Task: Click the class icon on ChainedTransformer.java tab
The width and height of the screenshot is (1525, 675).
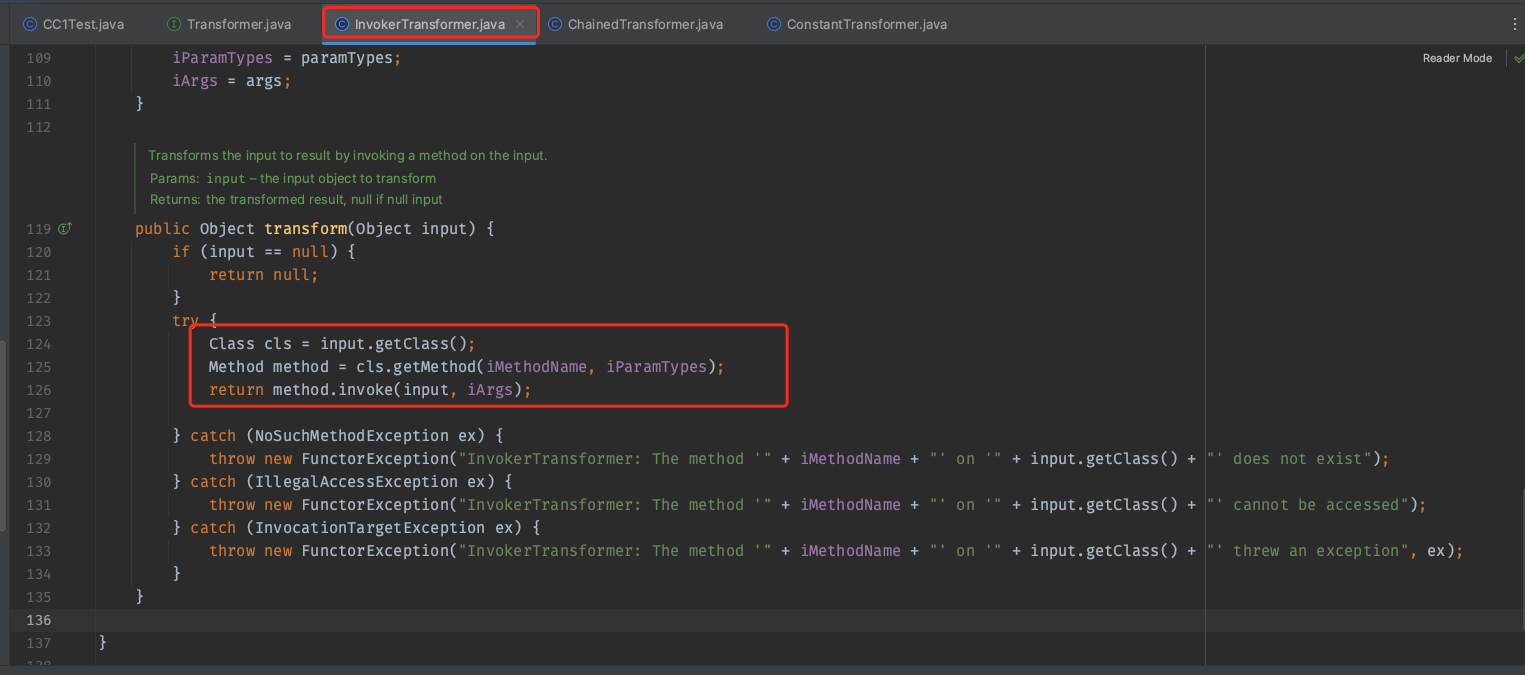Action: pyautogui.click(x=554, y=24)
